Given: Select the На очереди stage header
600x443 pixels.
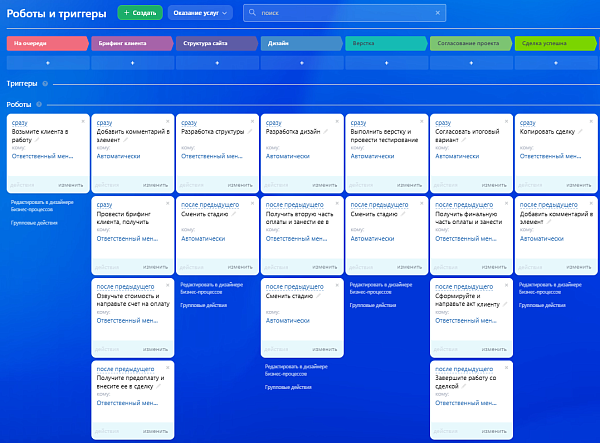Looking at the screenshot, I should (x=47, y=43).
